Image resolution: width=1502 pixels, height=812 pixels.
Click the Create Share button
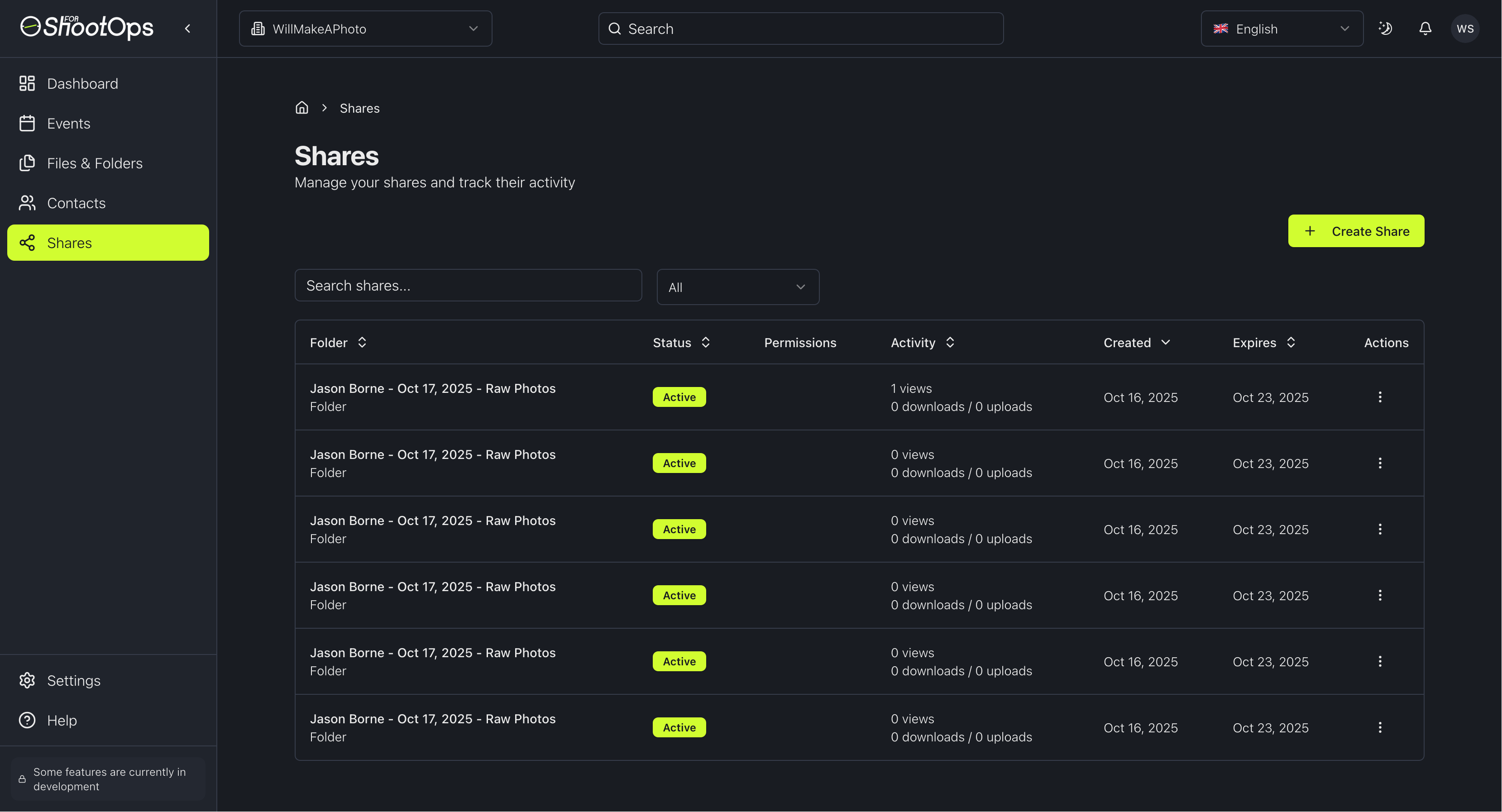[x=1356, y=231]
